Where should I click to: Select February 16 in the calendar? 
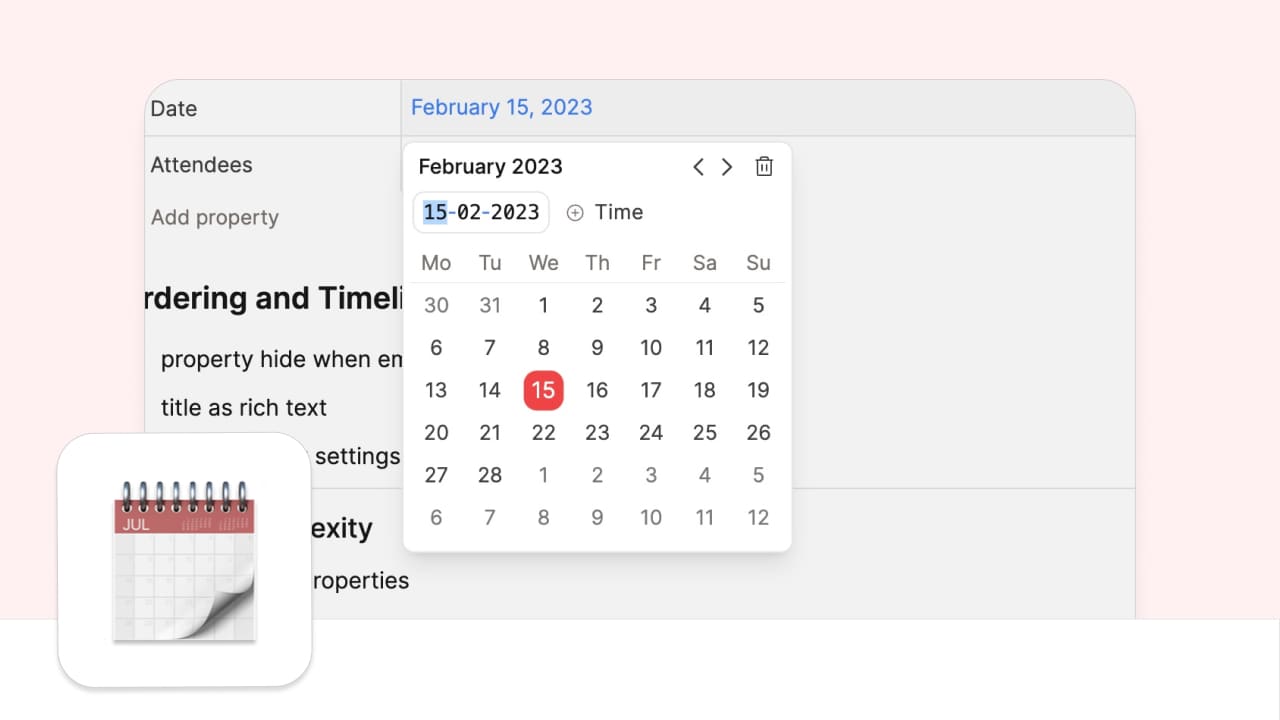pos(597,390)
